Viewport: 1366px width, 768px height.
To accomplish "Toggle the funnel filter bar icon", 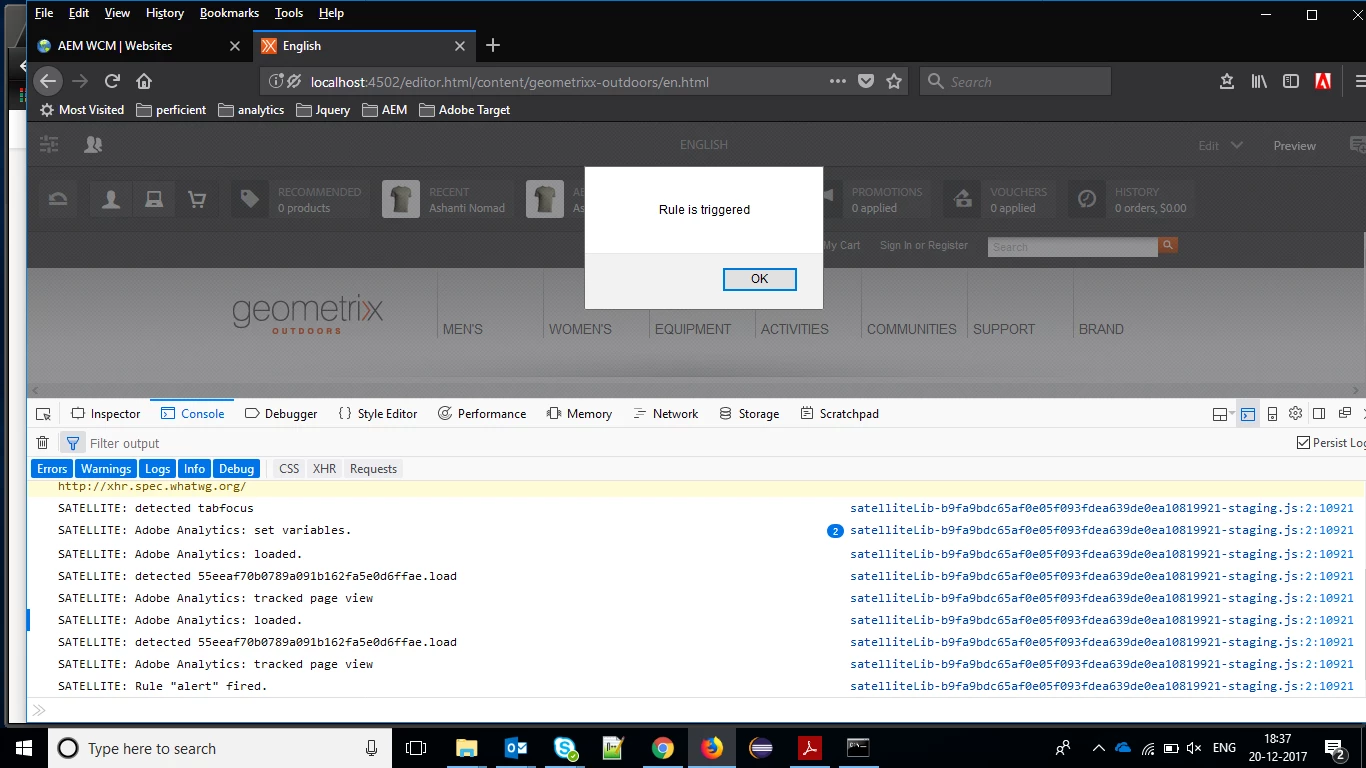I will pos(73,443).
